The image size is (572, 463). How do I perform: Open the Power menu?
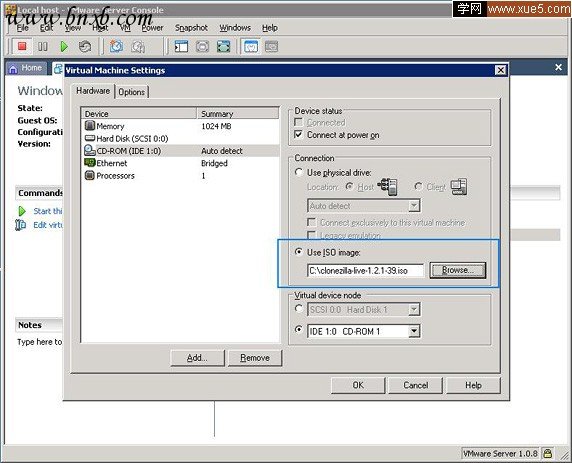[152, 28]
